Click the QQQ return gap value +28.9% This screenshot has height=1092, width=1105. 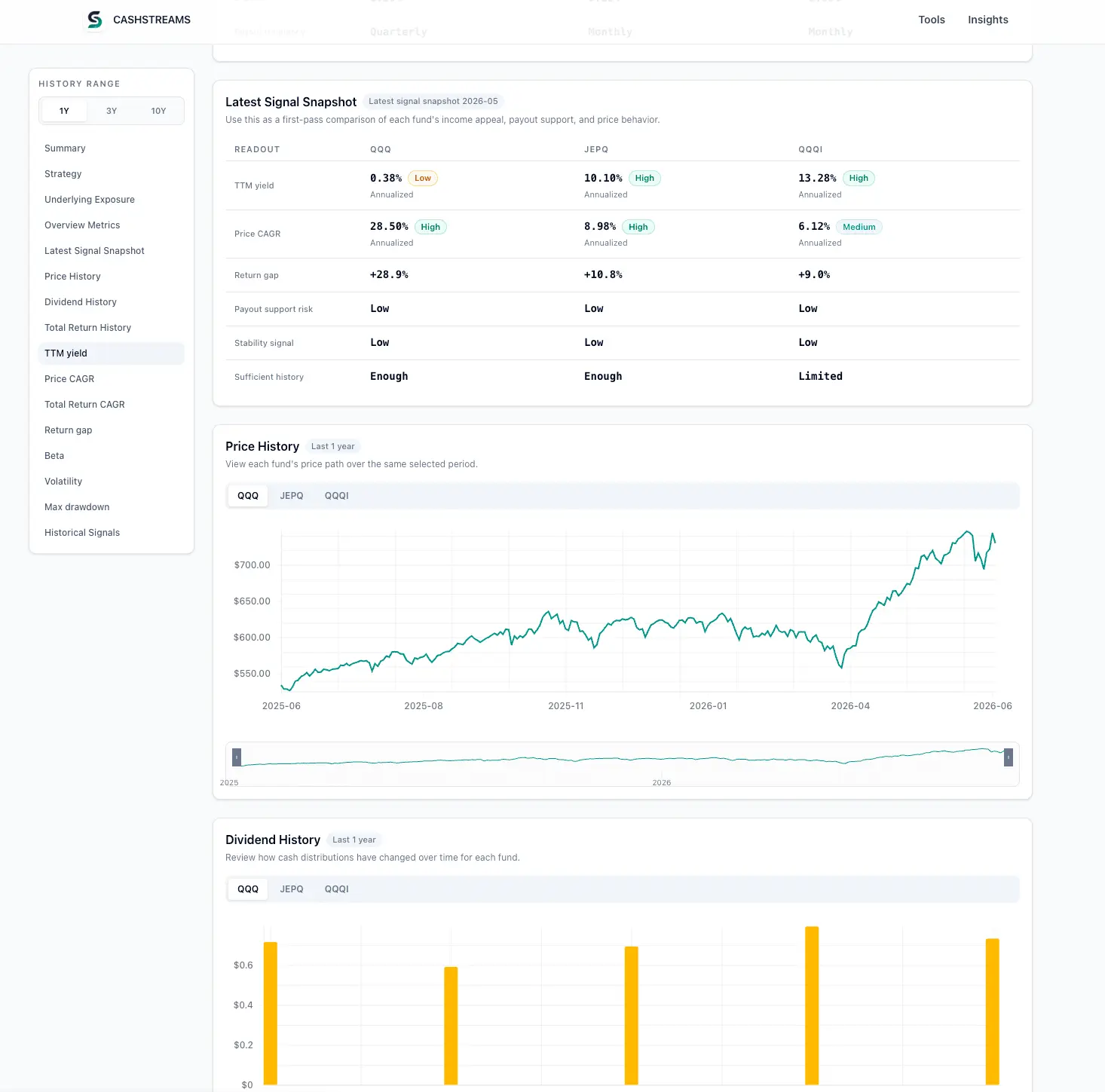click(x=389, y=275)
